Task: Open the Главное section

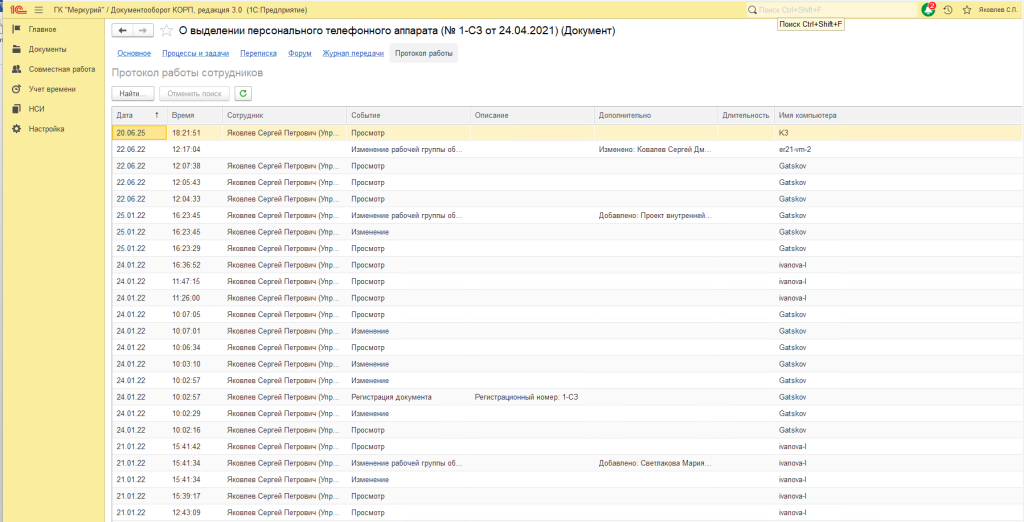Action: point(42,30)
